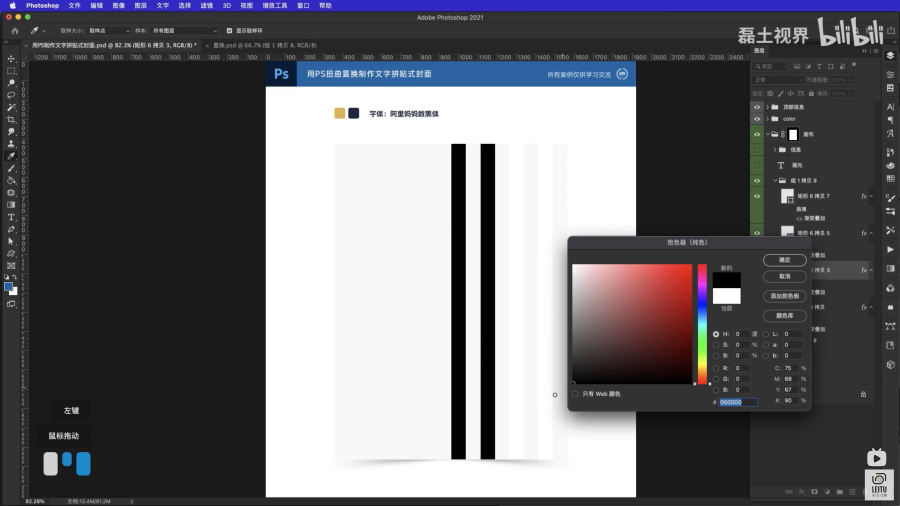Image resolution: width=900 pixels, height=506 pixels.
Task: Open the layer blend mode dropdown
Action: (778, 80)
